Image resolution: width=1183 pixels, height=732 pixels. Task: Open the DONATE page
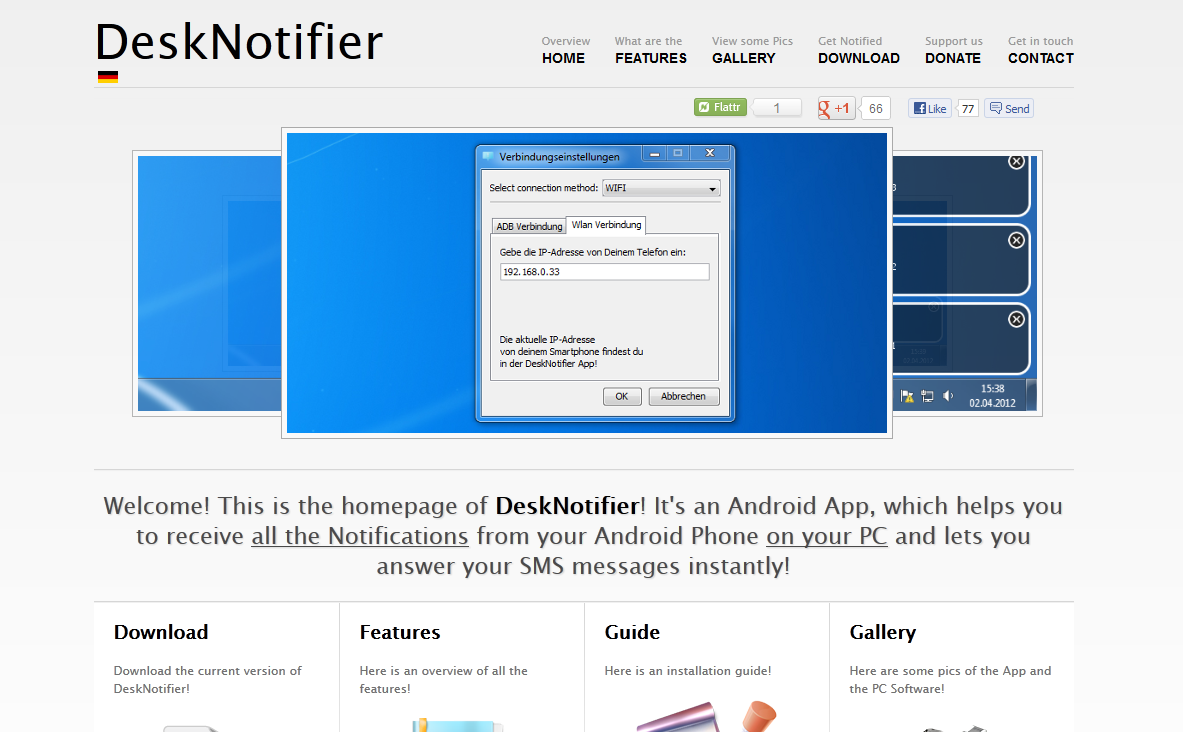tap(953, 58)
